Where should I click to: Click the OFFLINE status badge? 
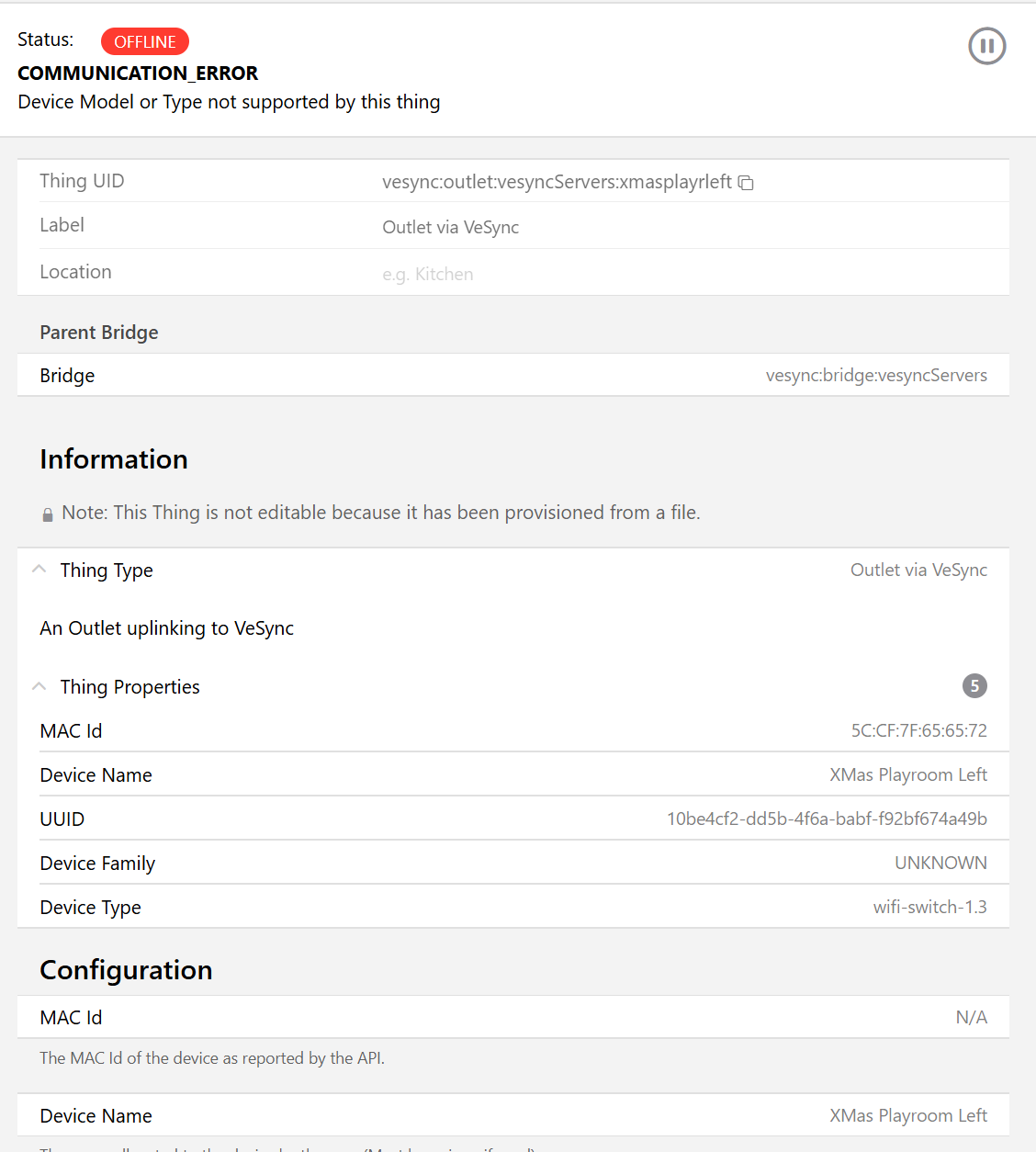(x=144, y=41)
